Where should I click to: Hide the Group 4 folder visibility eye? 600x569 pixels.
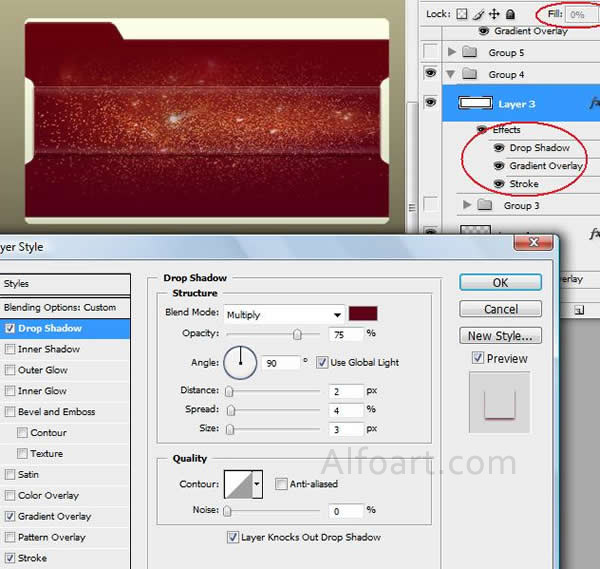[x=430, y=73]
